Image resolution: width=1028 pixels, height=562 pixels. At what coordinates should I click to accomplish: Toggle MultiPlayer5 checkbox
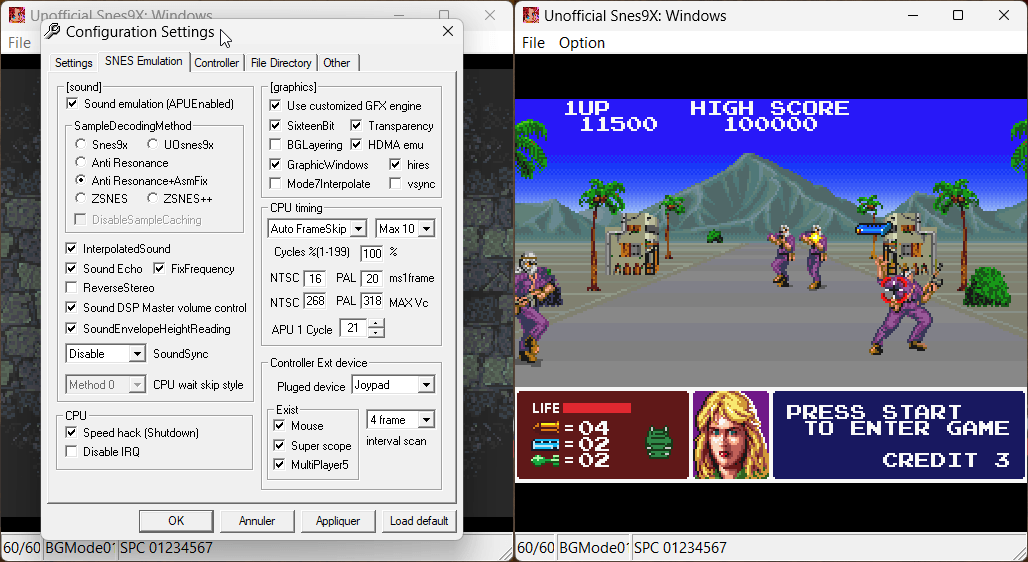point(279,465)
